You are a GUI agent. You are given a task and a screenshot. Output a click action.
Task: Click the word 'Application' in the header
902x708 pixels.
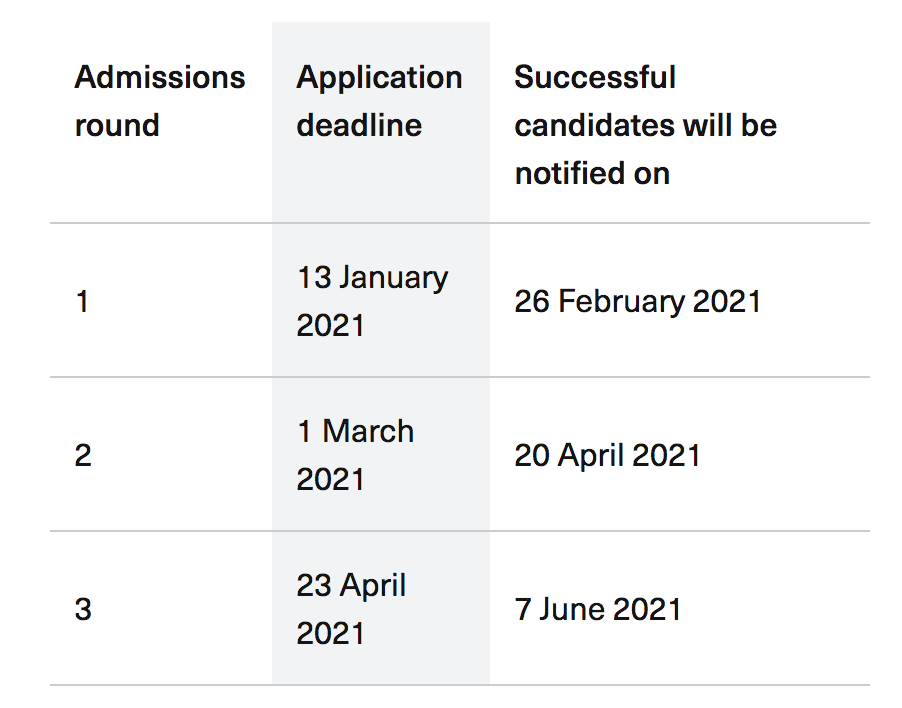point(379,78)
